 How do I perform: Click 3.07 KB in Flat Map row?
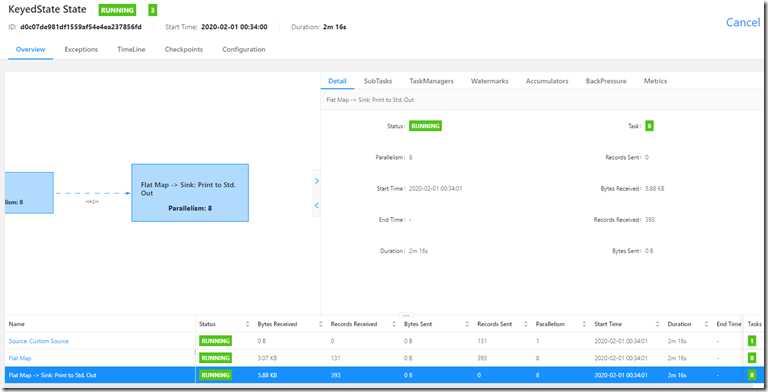[x=267, y=358]
